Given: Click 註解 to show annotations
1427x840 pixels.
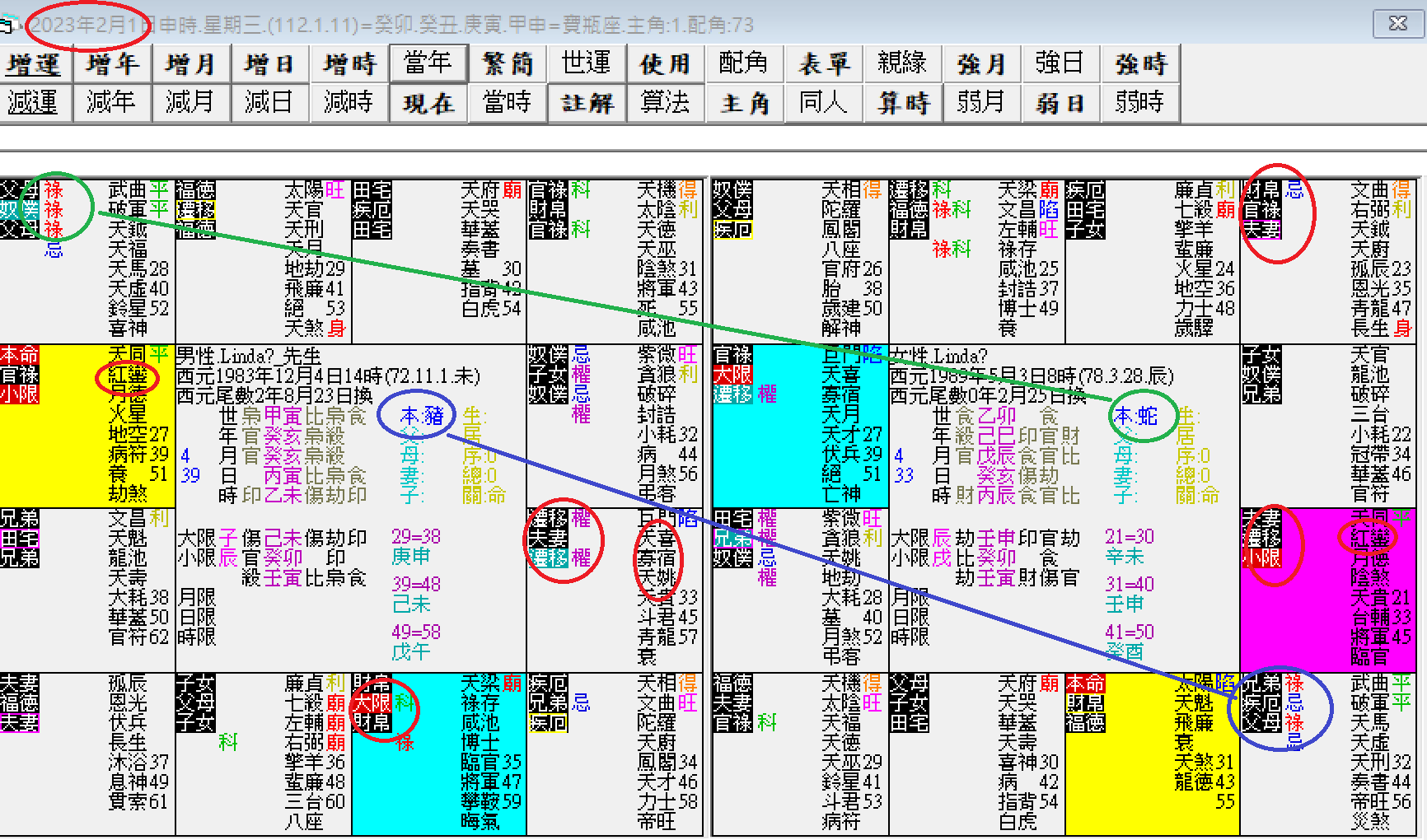Looking at the screenshot, I should [587, 103].
